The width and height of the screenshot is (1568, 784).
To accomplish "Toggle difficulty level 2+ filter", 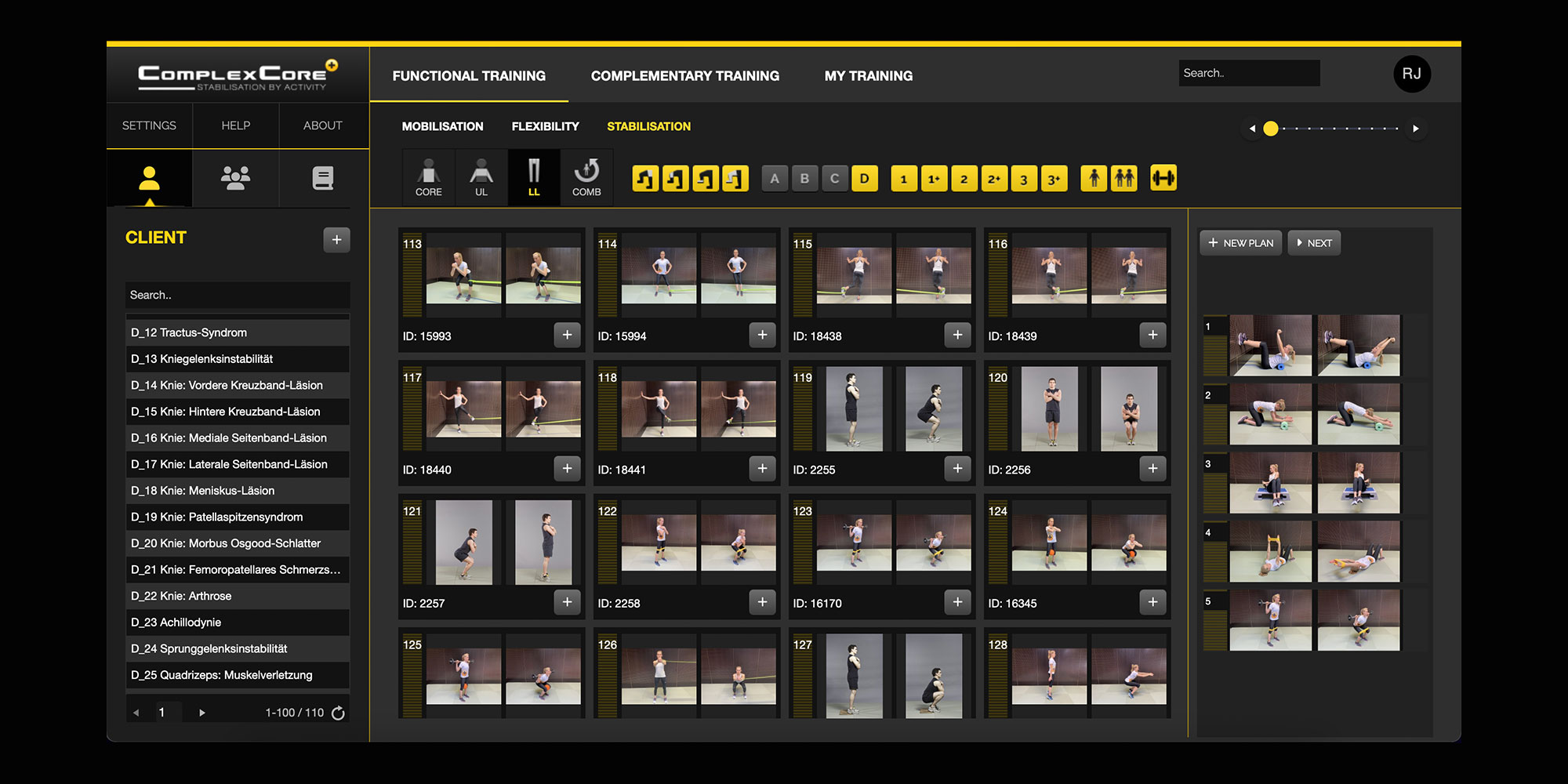I will point(993,179).
